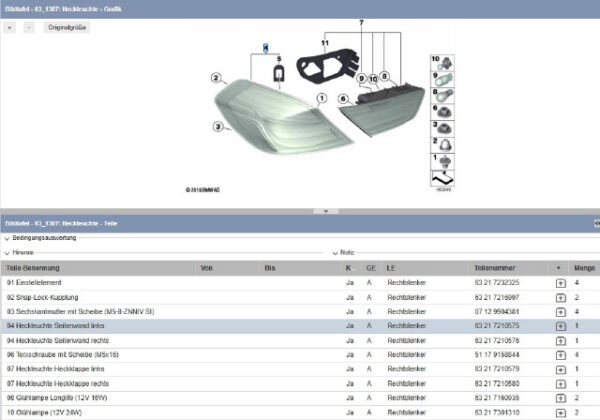This screenshot has height=420, width=600.
Task: Add Heckleuchte Heckklappe links to list icon
Action: (561, 370)
